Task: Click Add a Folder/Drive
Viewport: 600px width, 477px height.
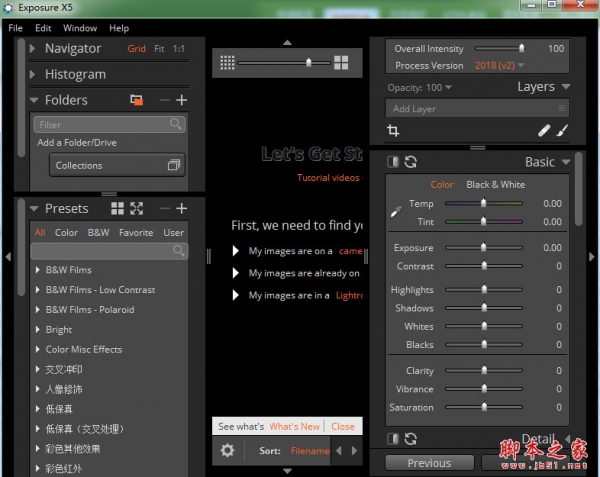Action: tap(77, 143)
